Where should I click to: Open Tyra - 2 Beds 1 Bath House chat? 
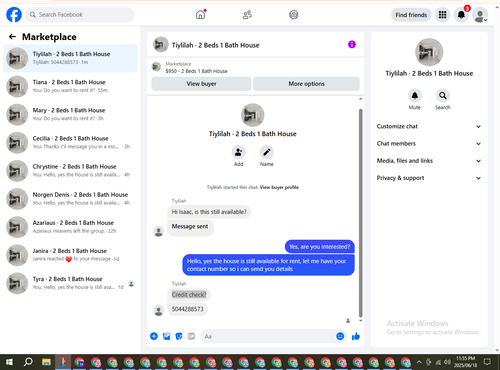pyautogui.click(x=70, y=283)
